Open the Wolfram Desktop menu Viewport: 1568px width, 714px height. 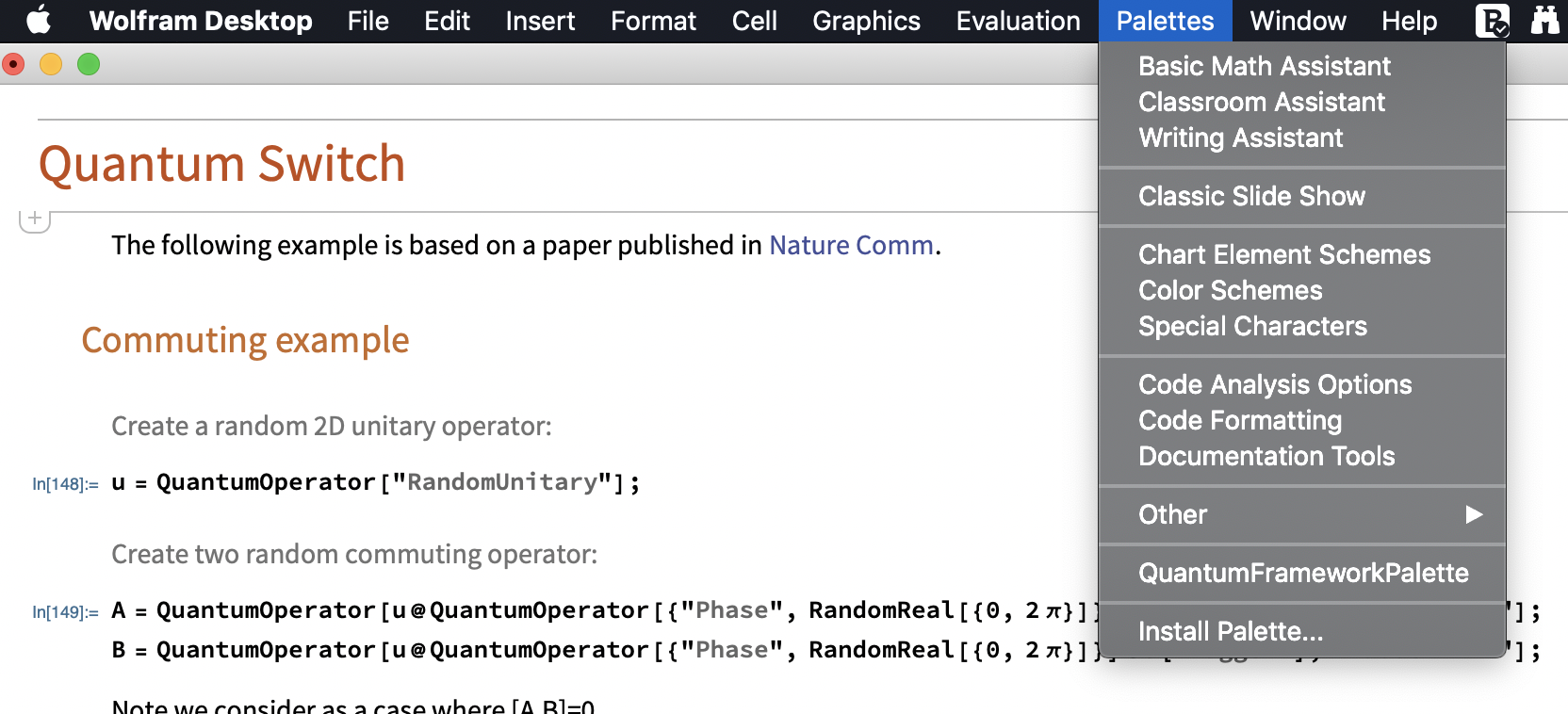201,21
